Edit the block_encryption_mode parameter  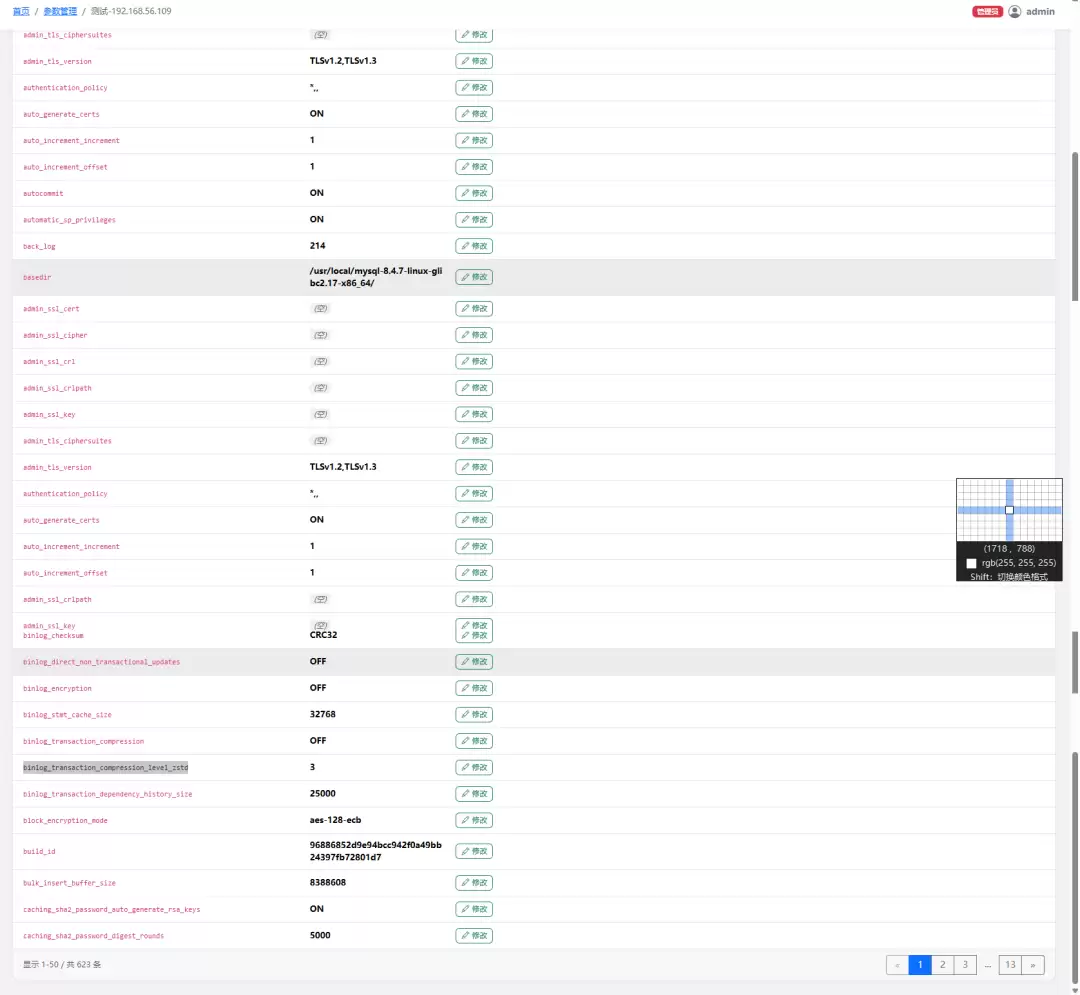pos(474,820)
